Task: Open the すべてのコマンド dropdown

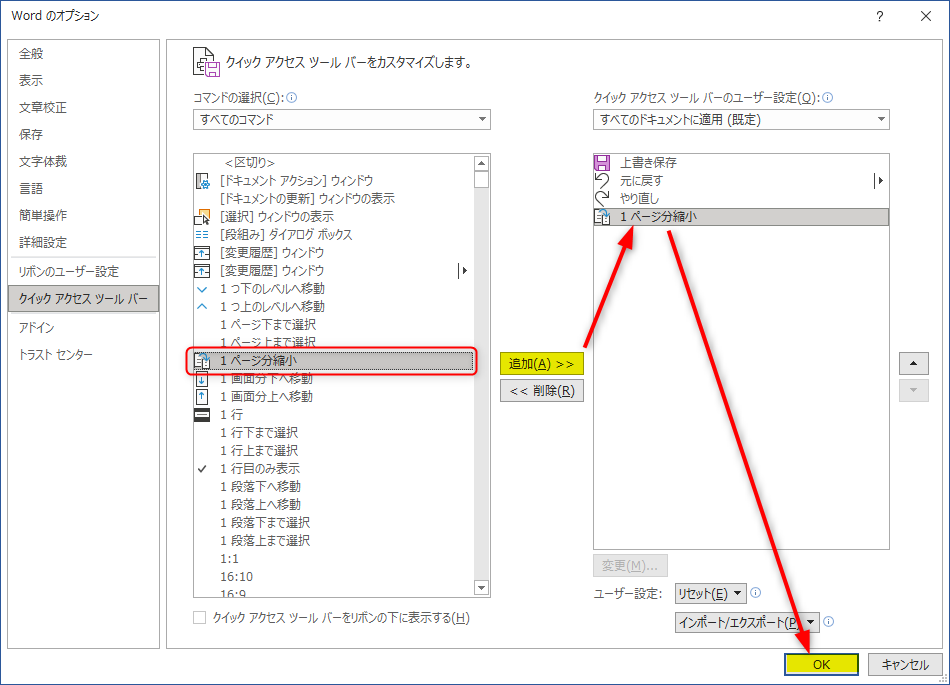Action: point(342,119)
